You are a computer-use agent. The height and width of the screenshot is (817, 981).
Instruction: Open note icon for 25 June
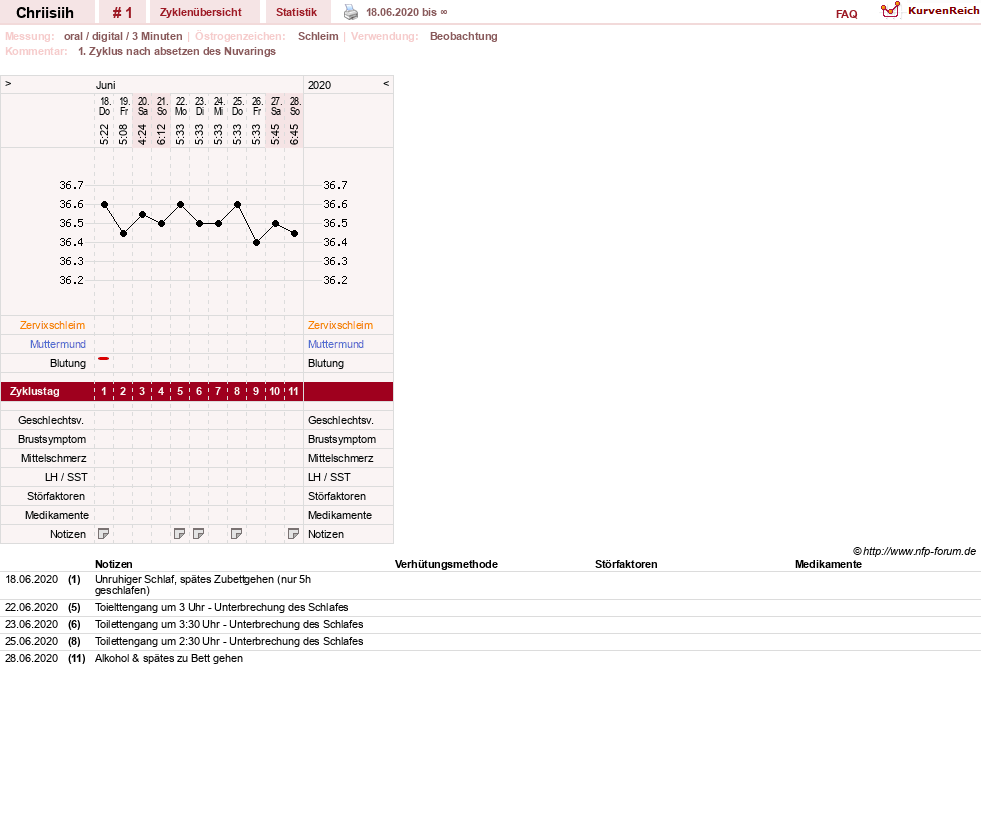pos(236,534)
